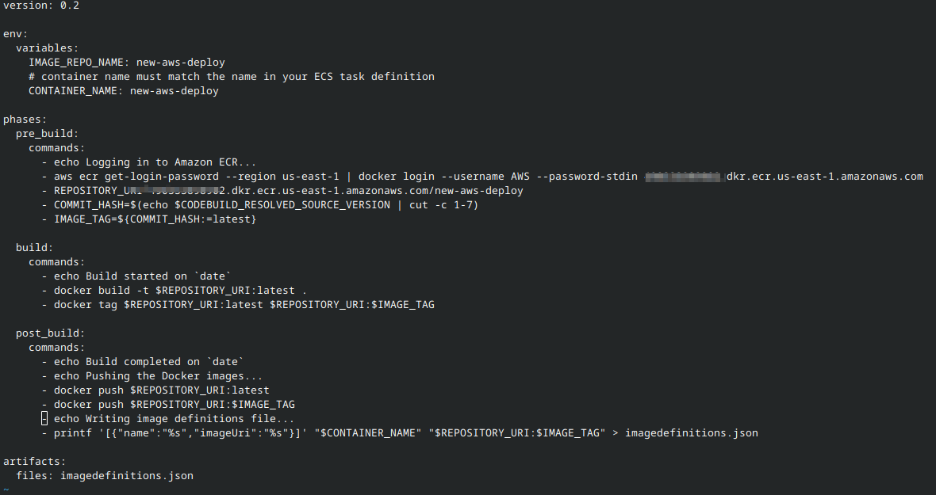Click the comment about ECS task definition
Screen dimensions: 936x495
(231, 76)
